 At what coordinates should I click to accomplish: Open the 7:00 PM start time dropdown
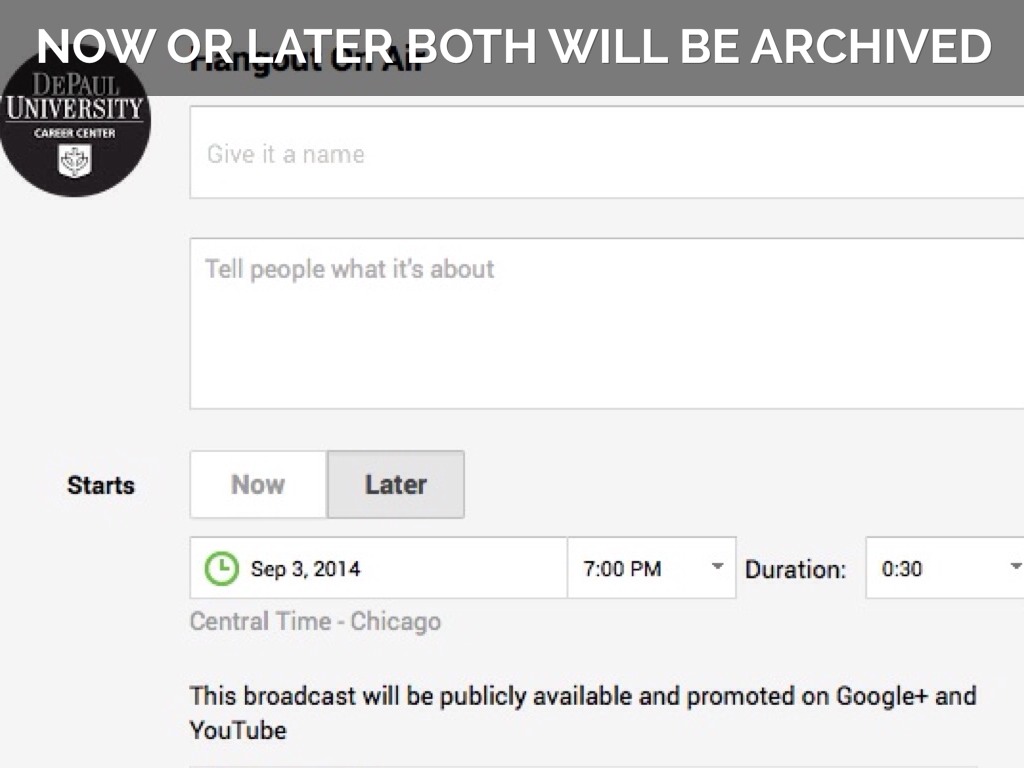(x=651, y=568)
